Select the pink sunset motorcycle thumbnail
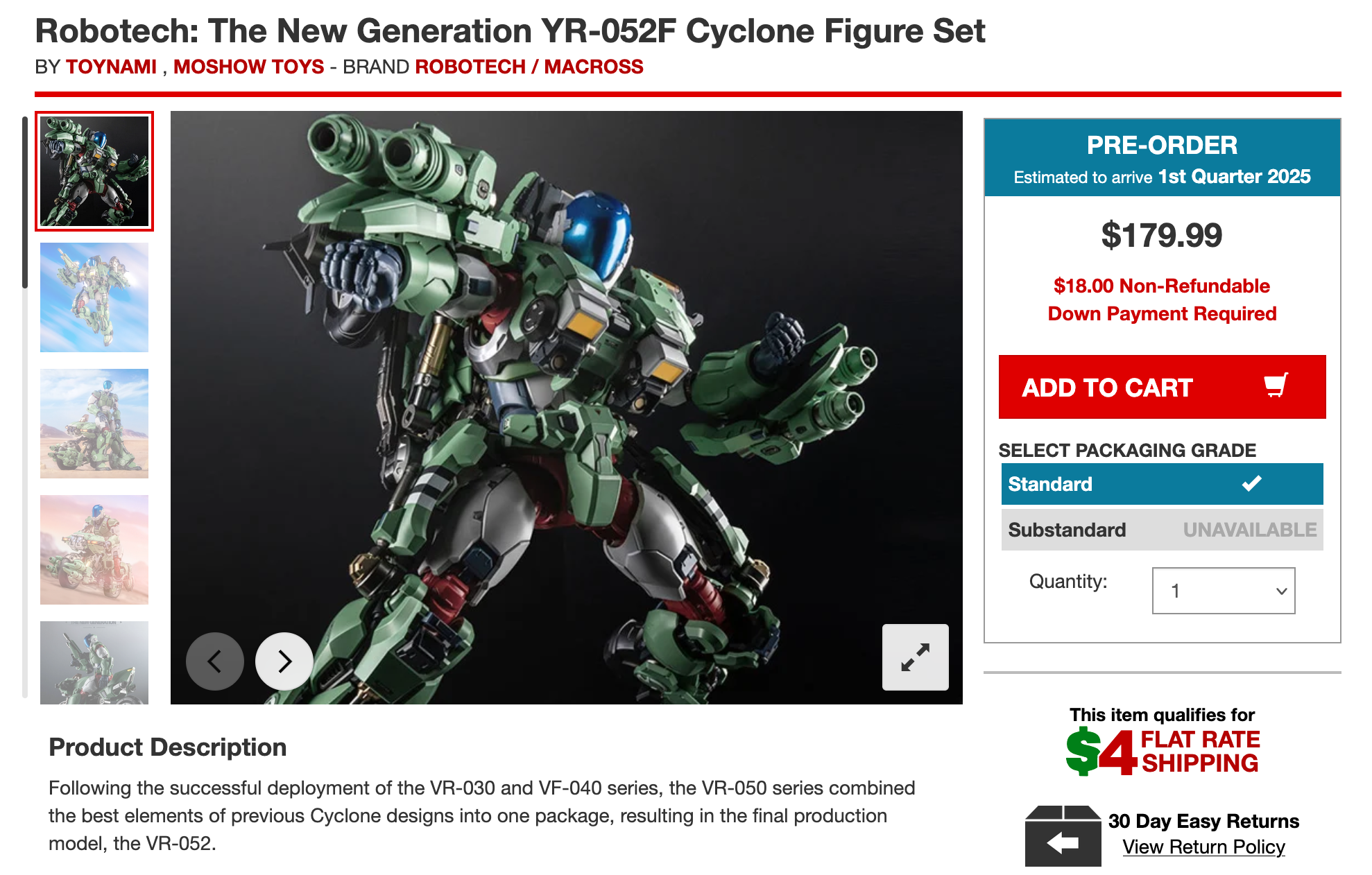The width and height of the screenshot is (1372, 875). [94, 550]
